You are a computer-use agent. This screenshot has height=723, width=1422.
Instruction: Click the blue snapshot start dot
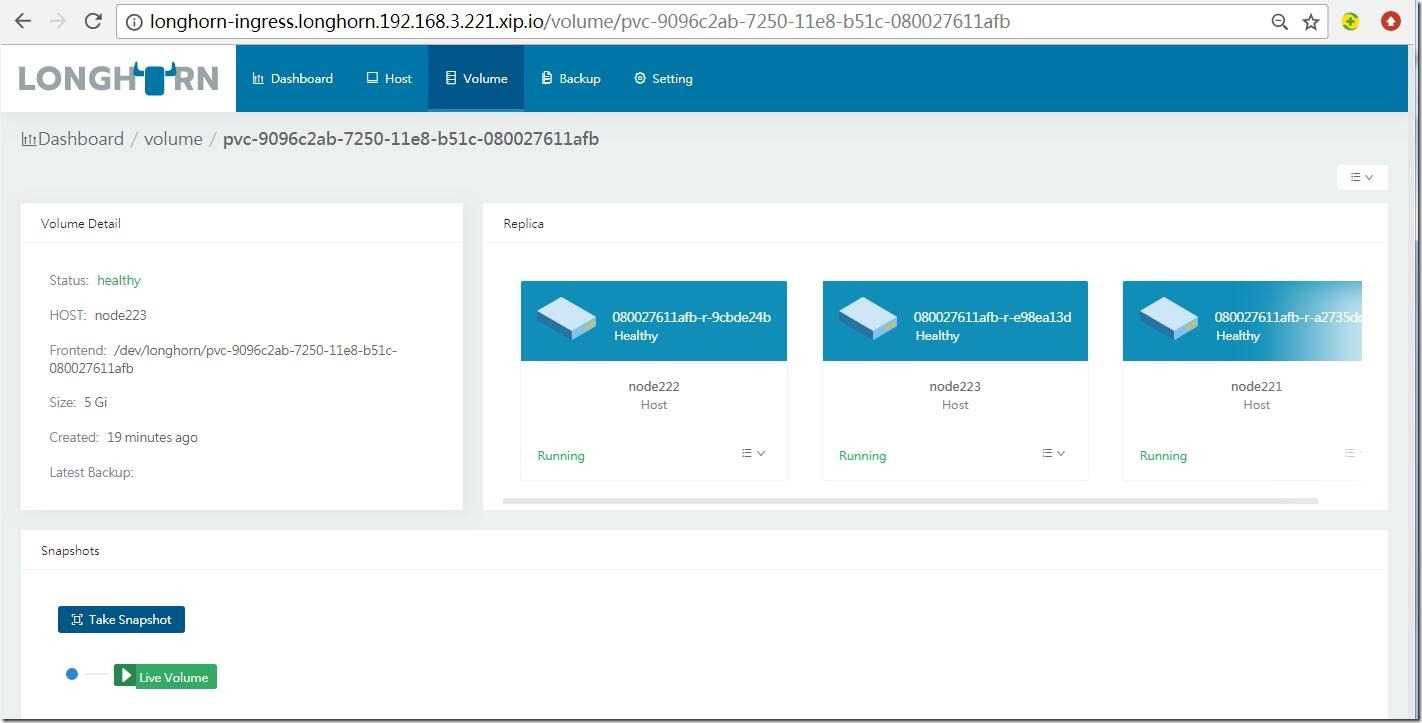pos(72,674)
